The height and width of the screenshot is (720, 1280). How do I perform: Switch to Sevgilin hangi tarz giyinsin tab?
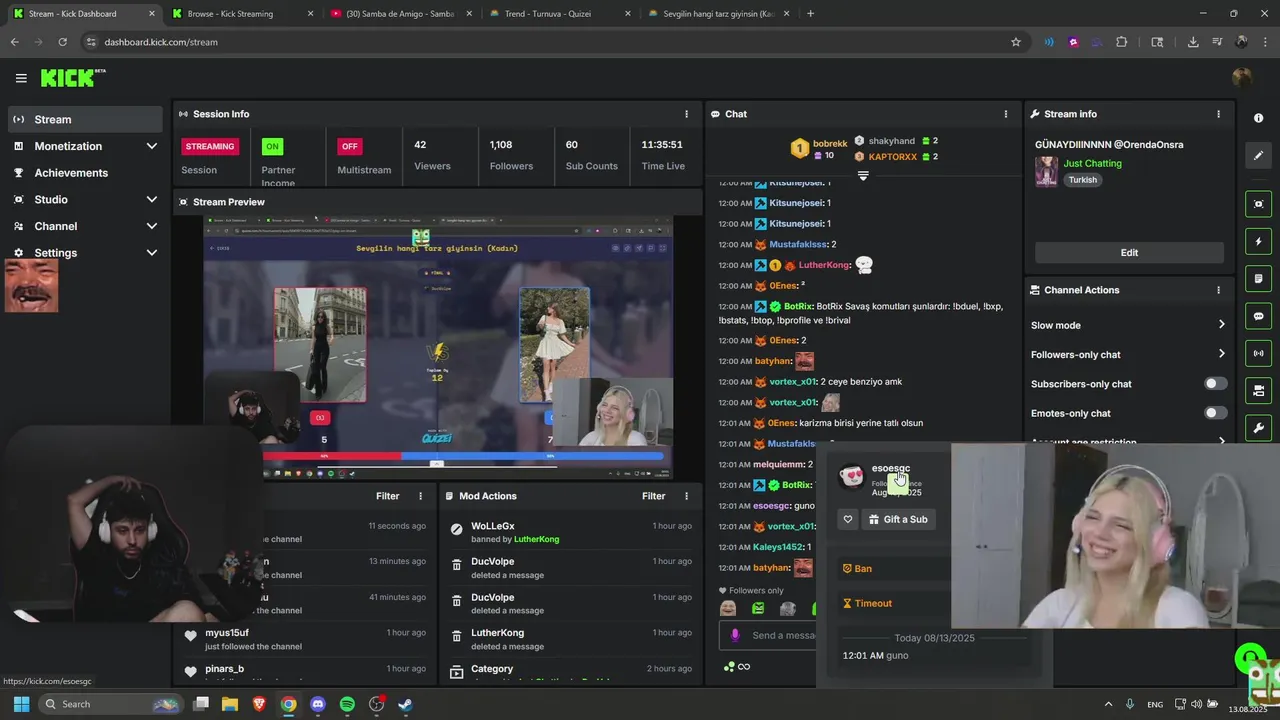point(718,14)
